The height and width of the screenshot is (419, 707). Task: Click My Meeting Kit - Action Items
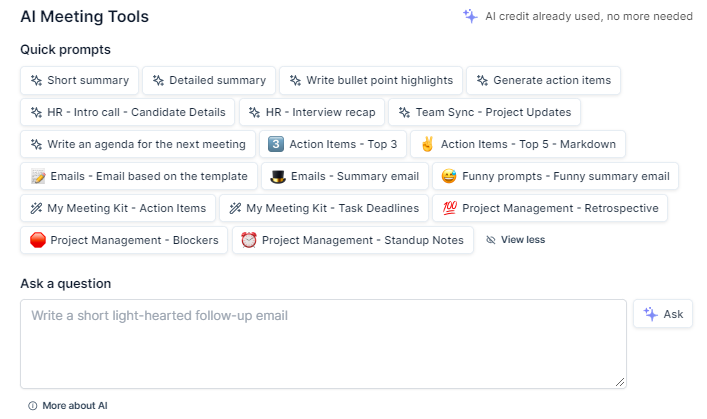117,208
